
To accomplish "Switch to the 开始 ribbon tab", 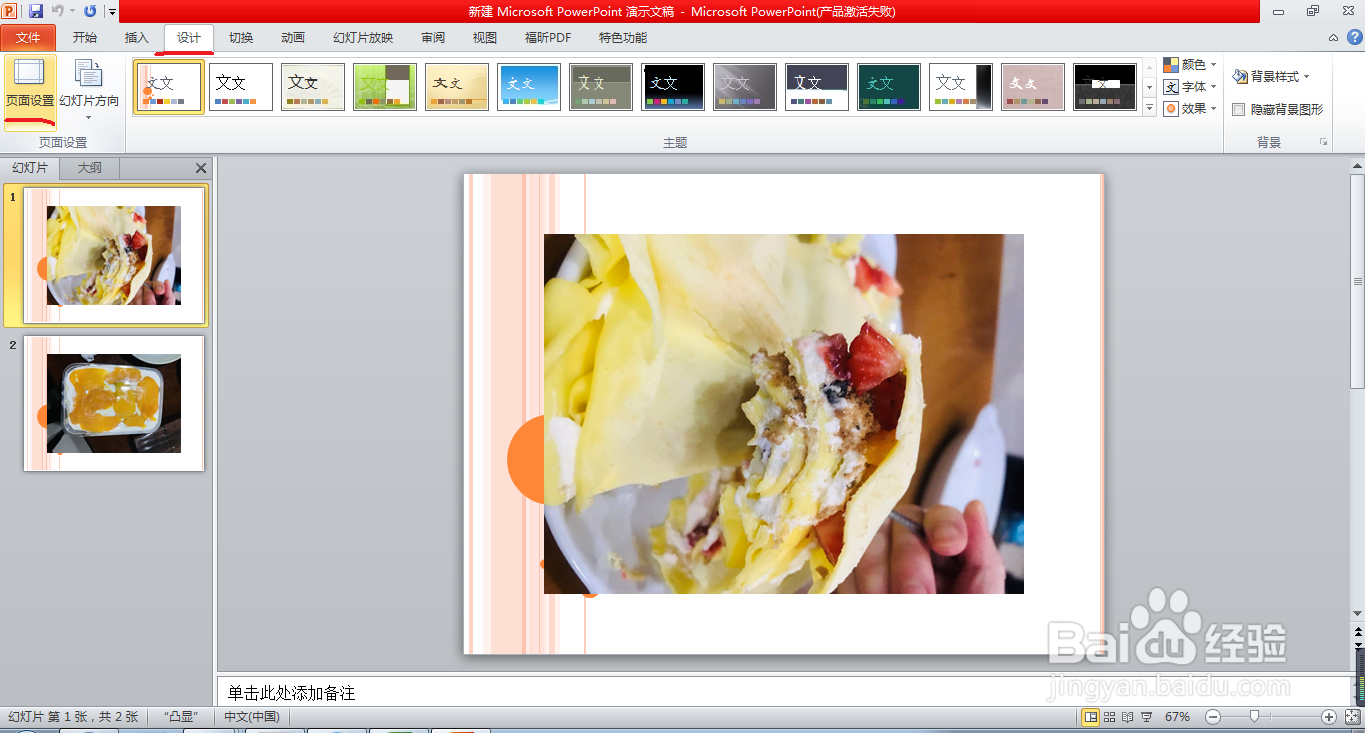I will click(x=85, y=38).
